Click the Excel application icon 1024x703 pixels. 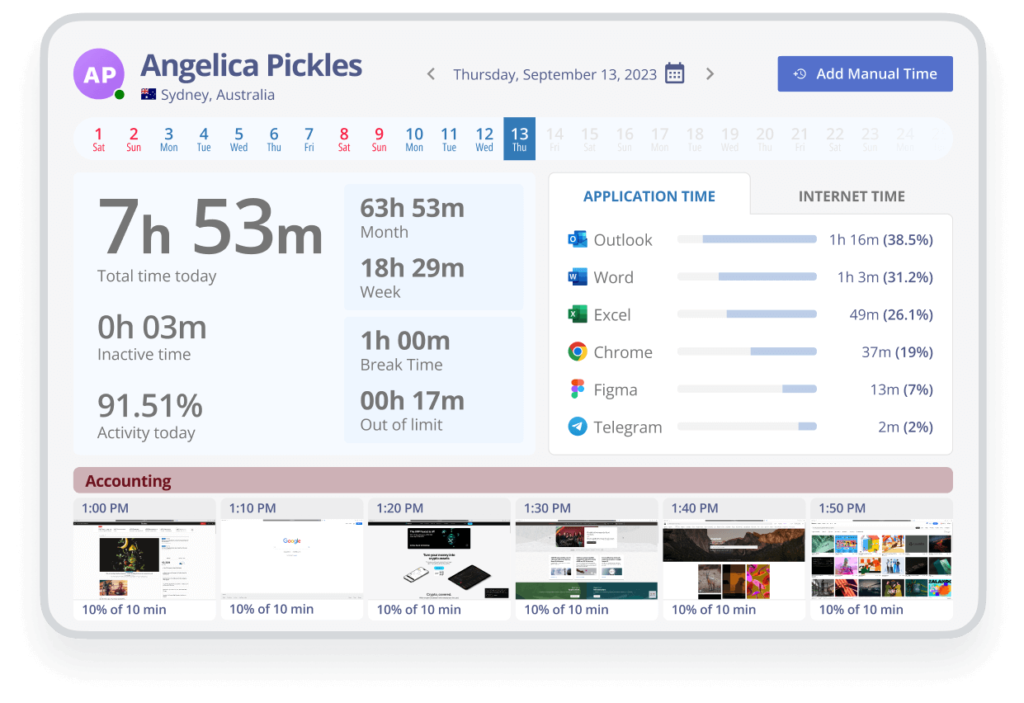pyautogui.click(x=577, y=315)
